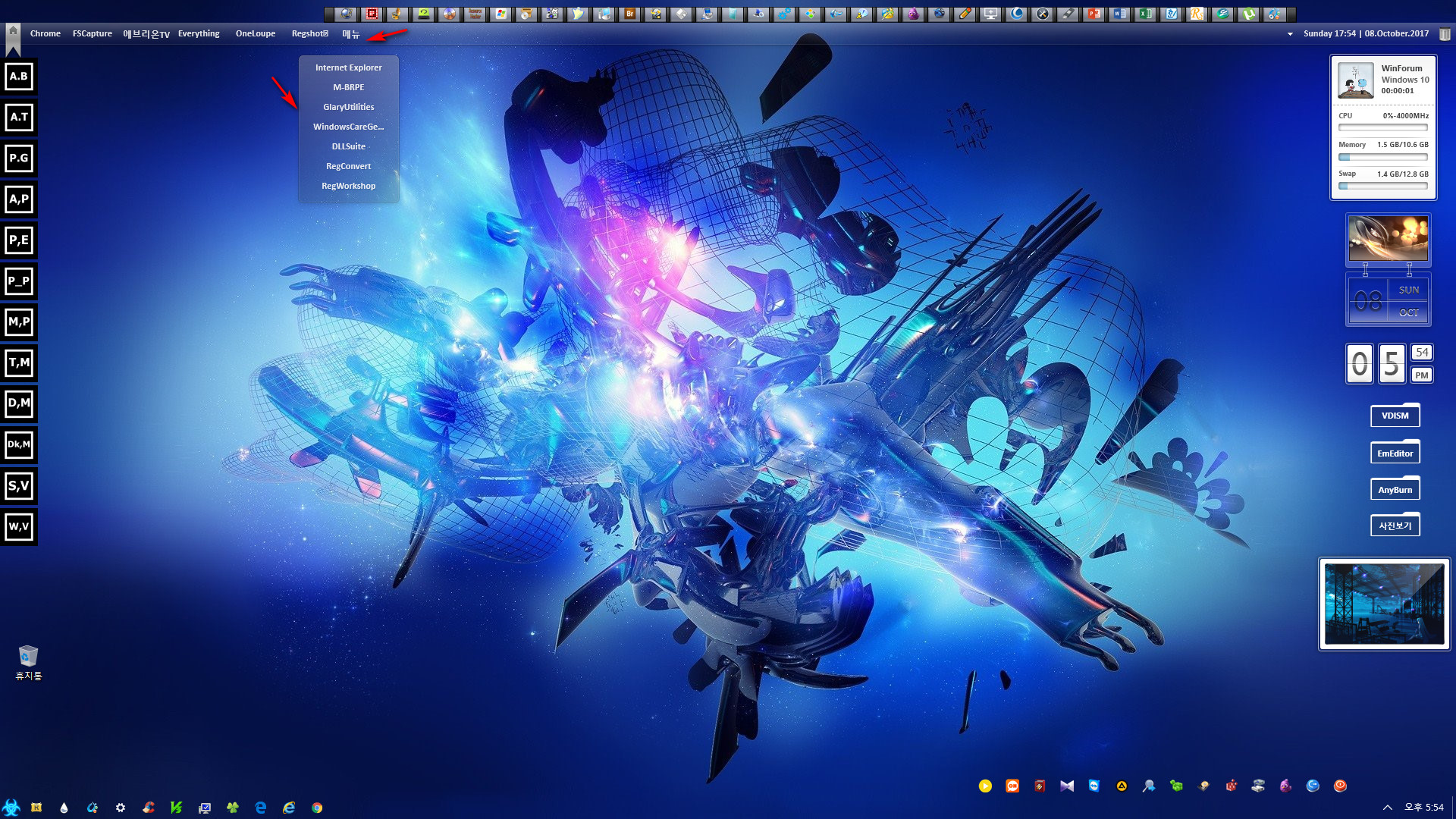
Task: Click the T,M sidebar button
Action: (19, 363)
